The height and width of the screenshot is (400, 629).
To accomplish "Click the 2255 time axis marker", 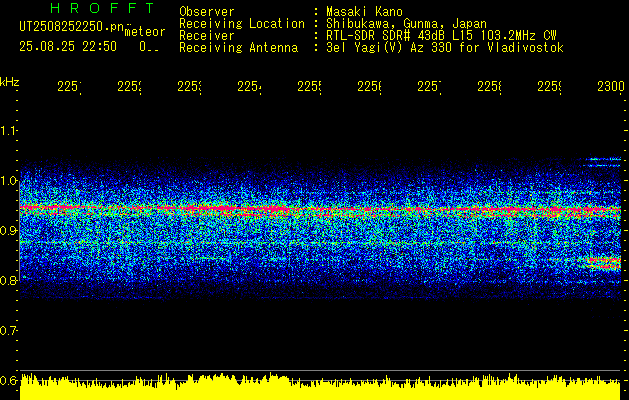I will pyautogui.click(x=309, y=87).
